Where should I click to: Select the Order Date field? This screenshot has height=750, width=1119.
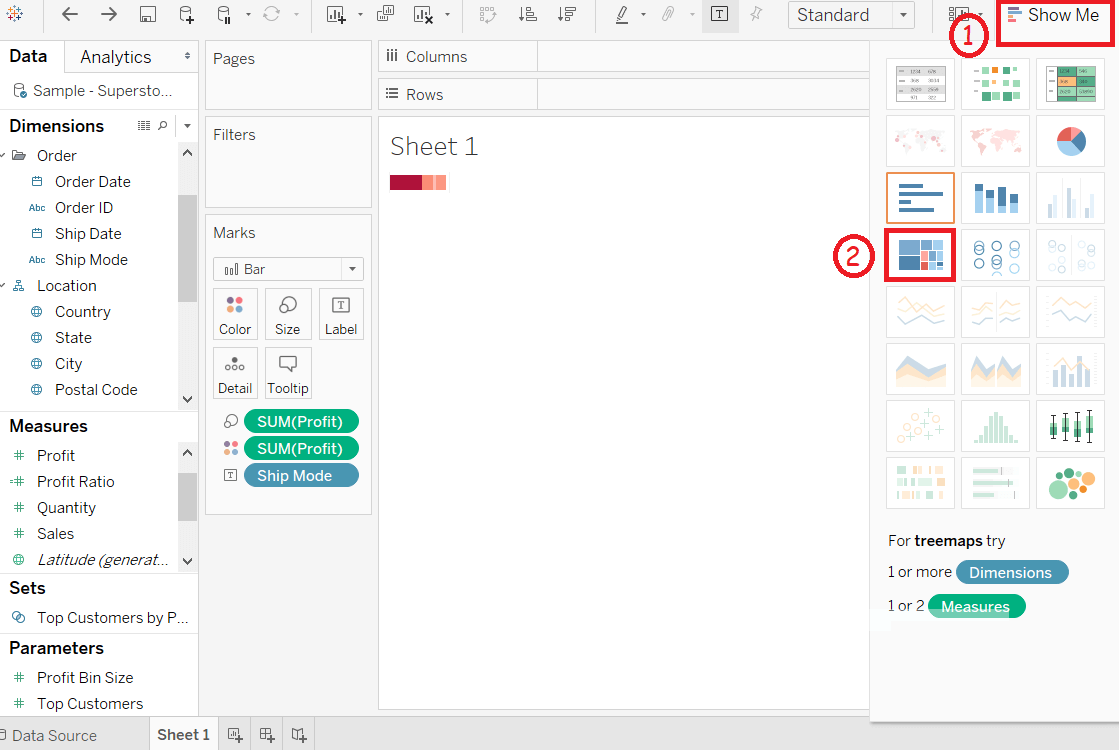pyautogui.click(x=93, y=181)
